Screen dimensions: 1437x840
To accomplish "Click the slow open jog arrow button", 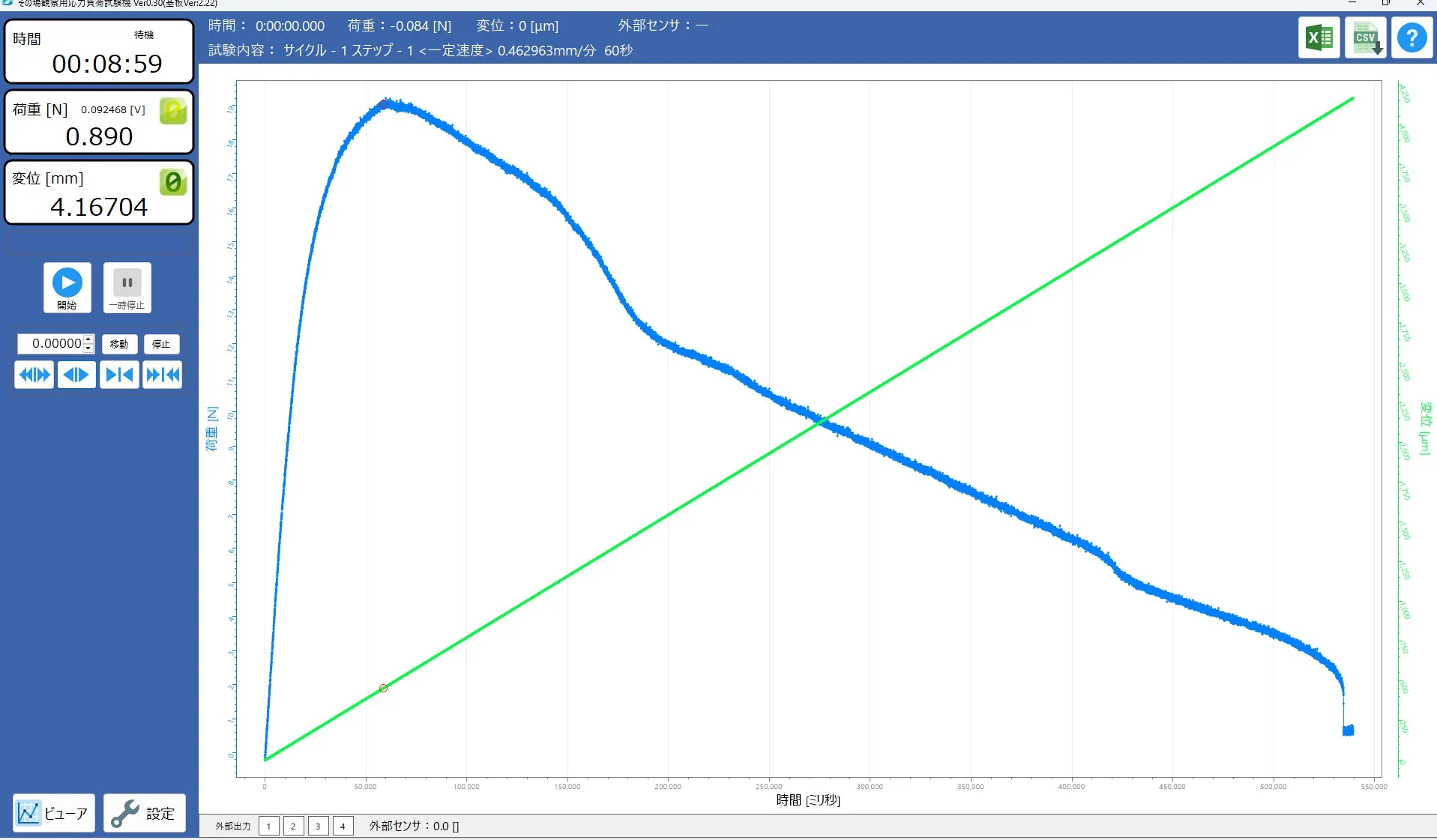I will [x=76, y=375].
